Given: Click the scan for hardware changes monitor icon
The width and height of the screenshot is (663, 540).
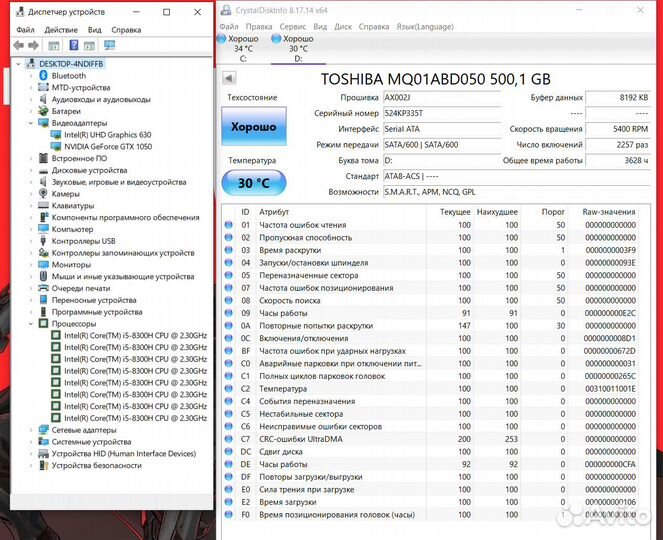Looking at the screenshot, I should (110, 45).
